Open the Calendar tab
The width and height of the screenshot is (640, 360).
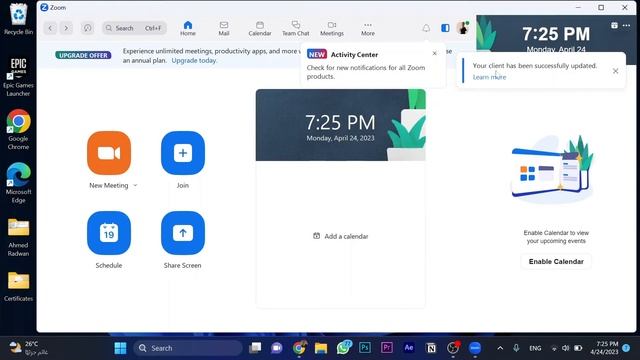(x=260, y=28)
